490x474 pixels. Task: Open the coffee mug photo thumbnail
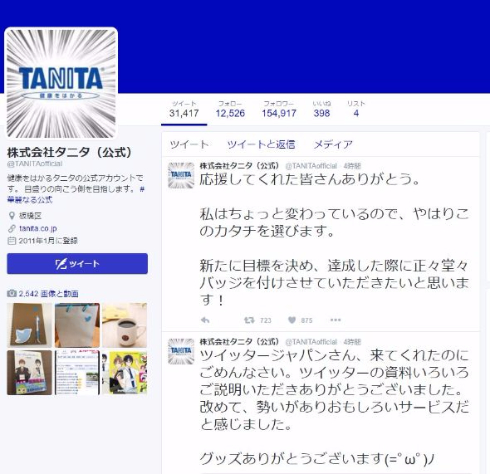pos(125,325)
